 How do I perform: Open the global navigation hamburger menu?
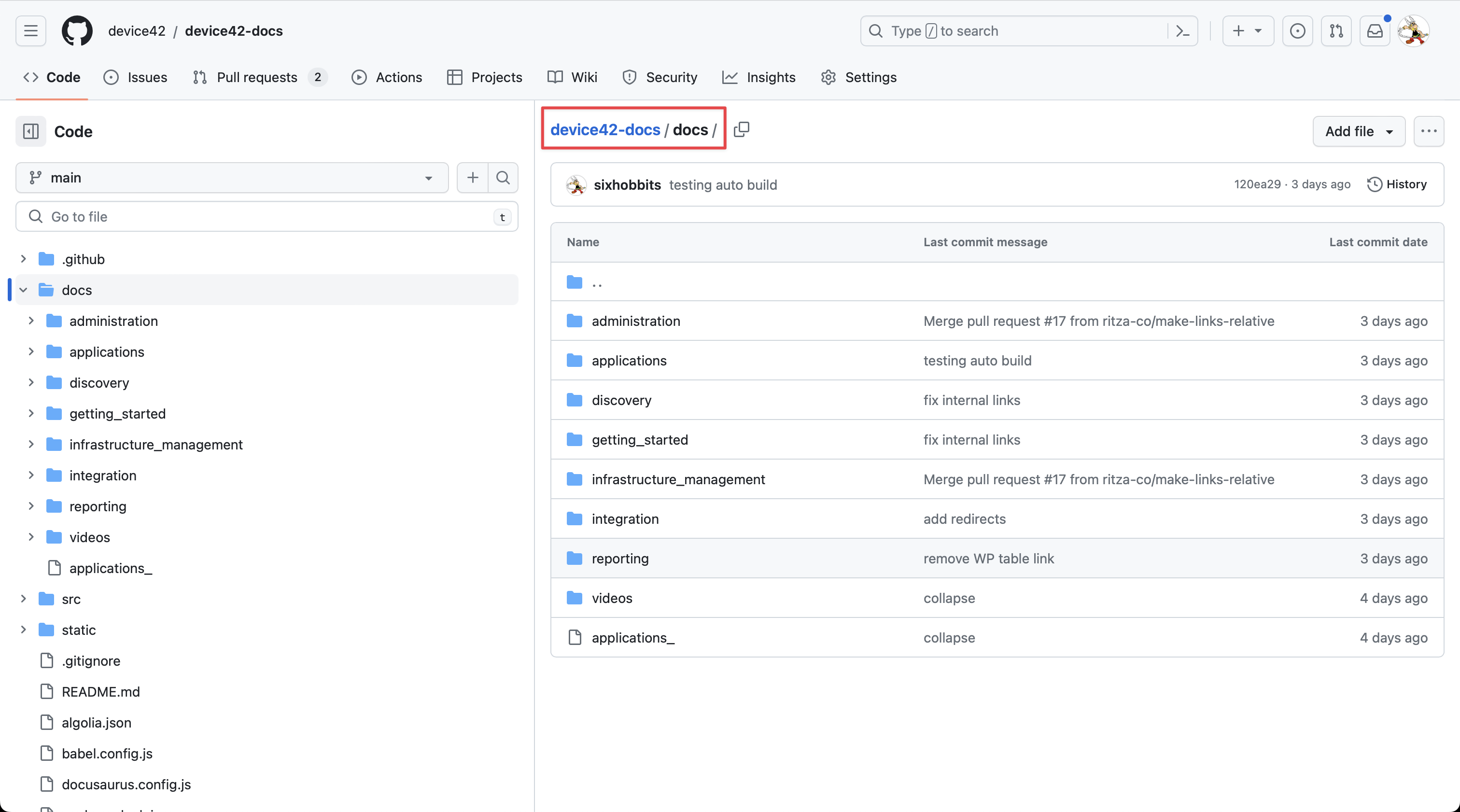pyautogui.click(x=30, y=30)
